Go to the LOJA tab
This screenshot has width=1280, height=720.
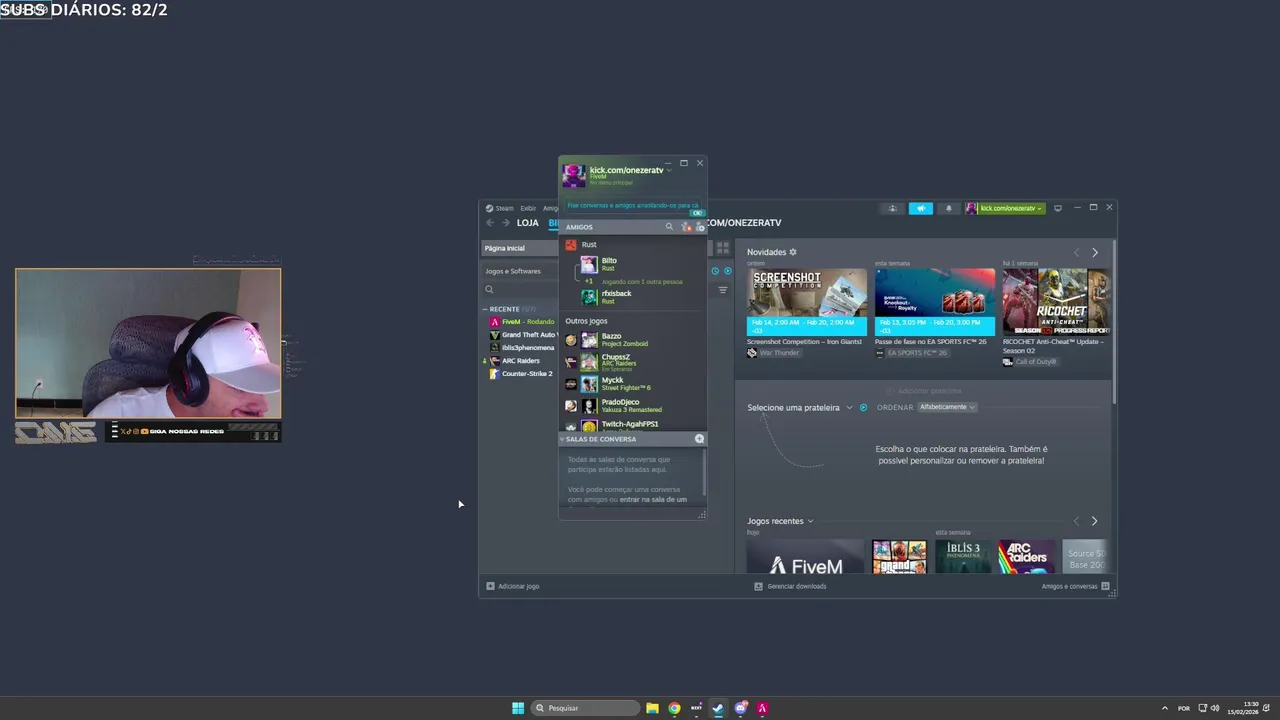[x=528, y=223]
